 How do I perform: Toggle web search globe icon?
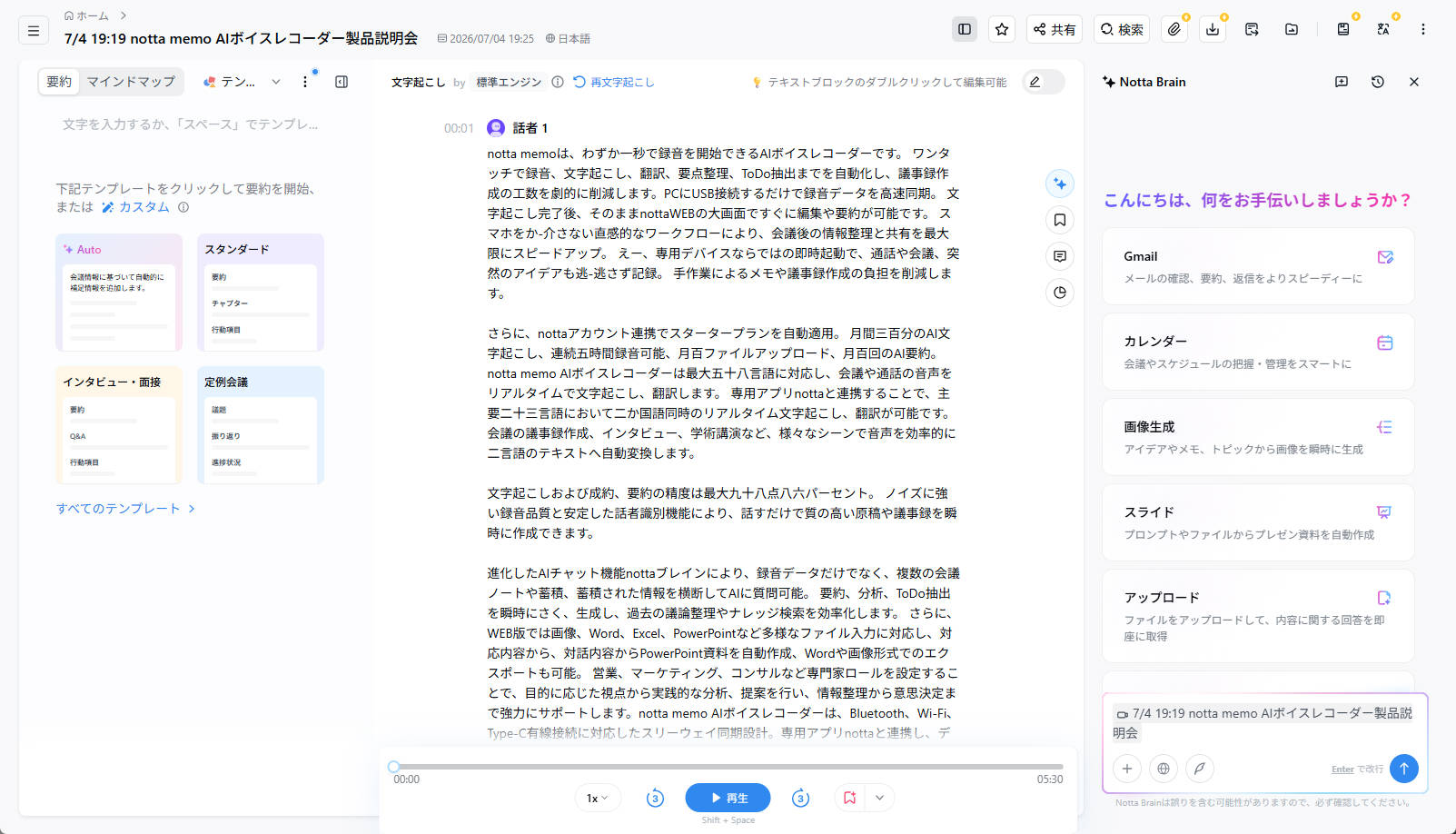click(1164, 769)
